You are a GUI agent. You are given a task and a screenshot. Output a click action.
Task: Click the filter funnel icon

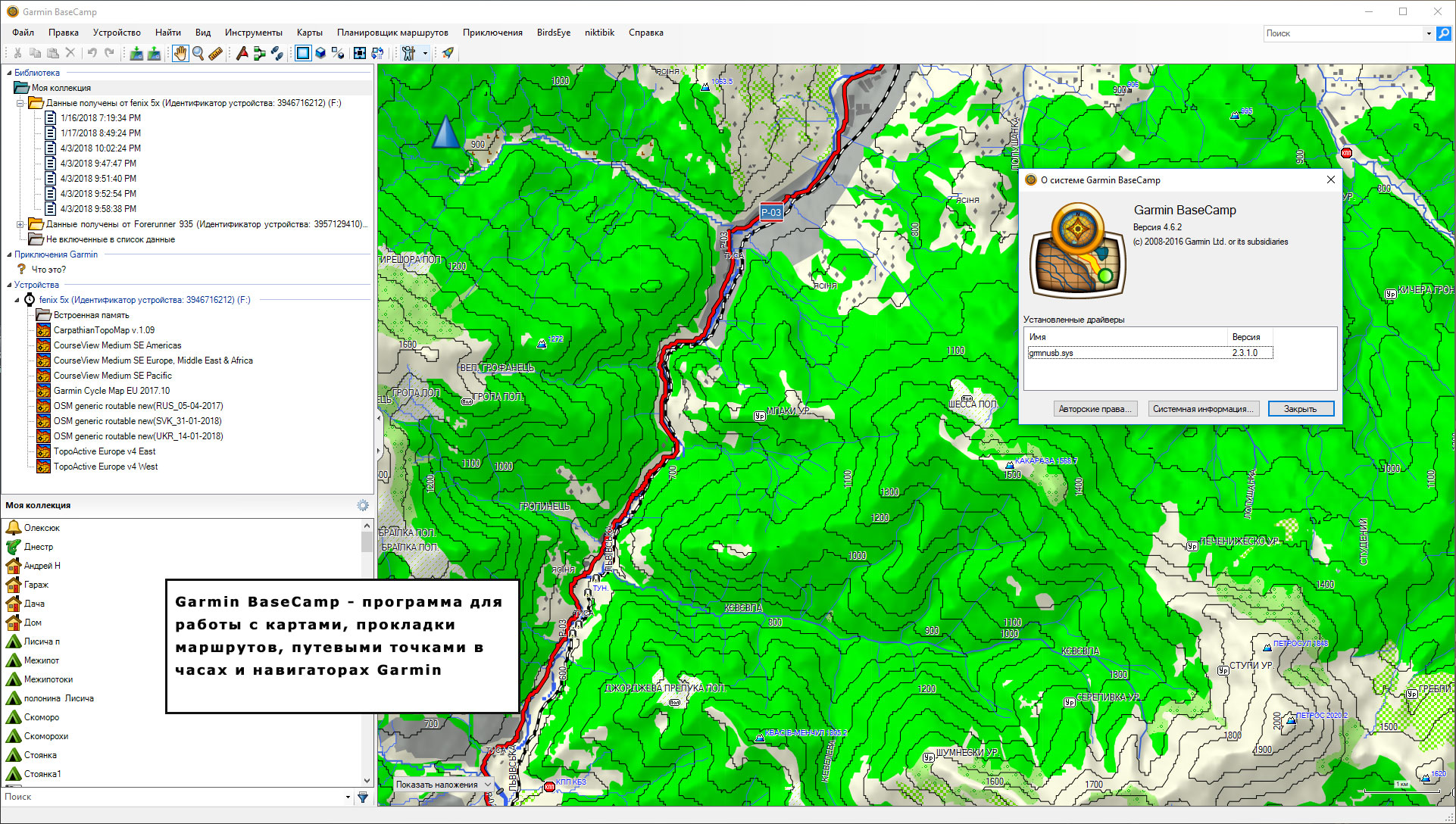point(363,797)
